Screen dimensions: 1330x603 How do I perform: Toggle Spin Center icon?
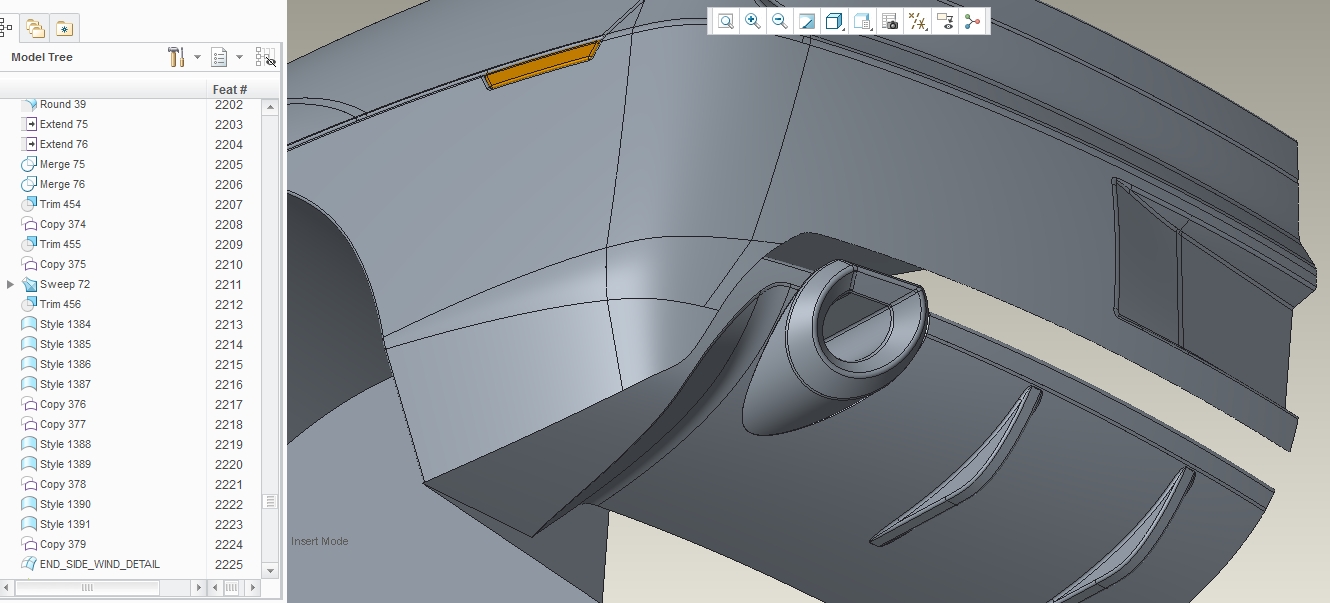click(973, 21)
